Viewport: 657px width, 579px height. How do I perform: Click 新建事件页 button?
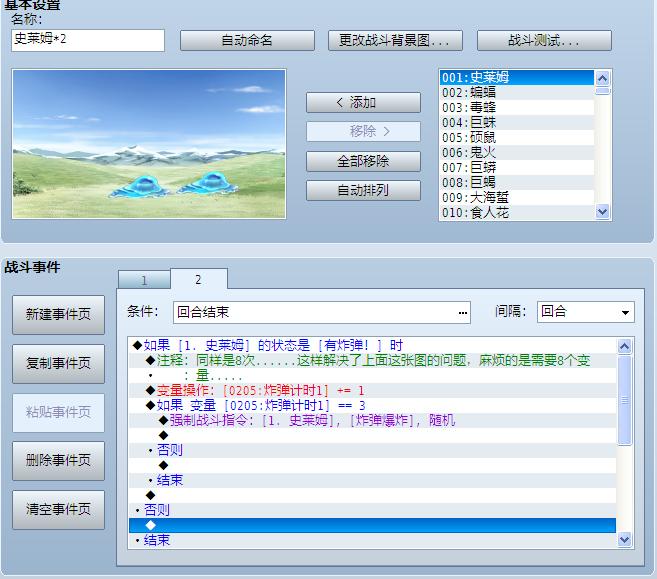(x=58, y=315)
